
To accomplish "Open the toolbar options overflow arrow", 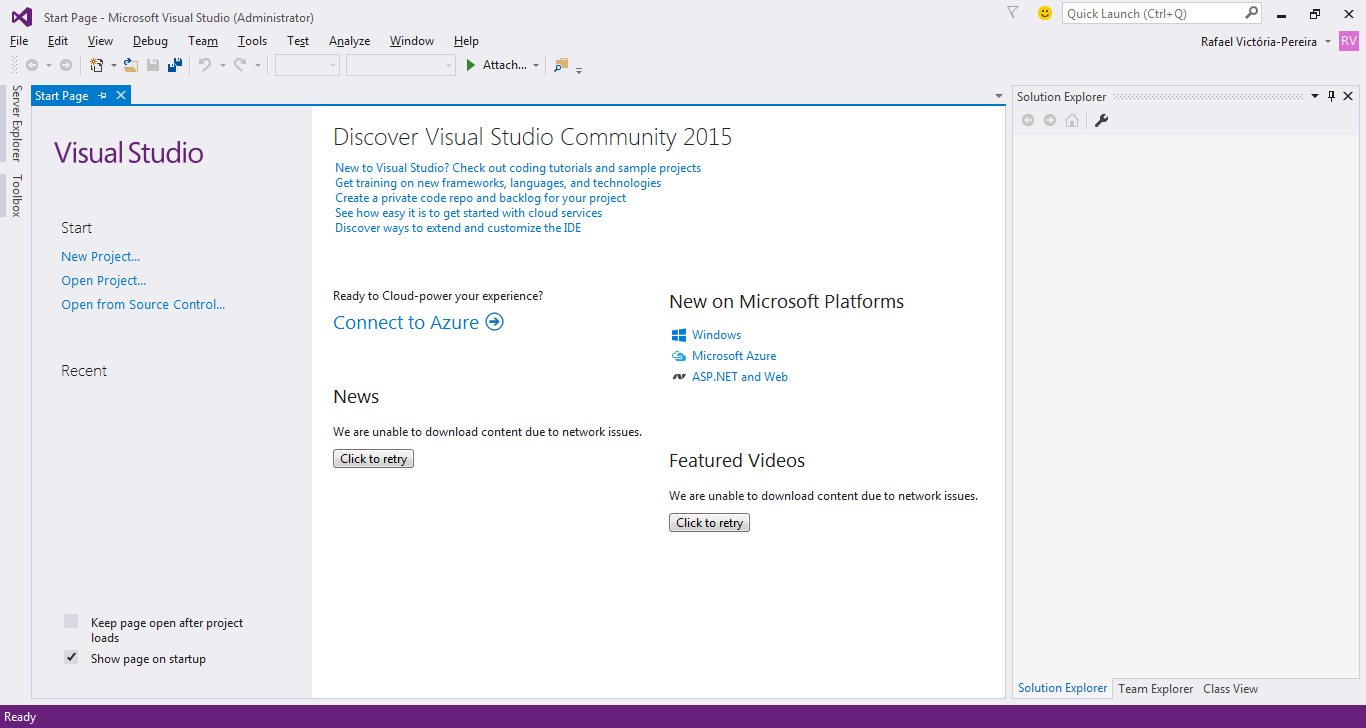I will point(579,70).
